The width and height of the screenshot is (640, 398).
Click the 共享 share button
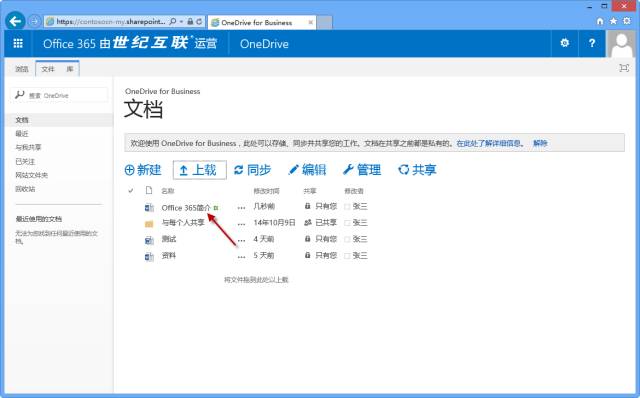(417, 170)
